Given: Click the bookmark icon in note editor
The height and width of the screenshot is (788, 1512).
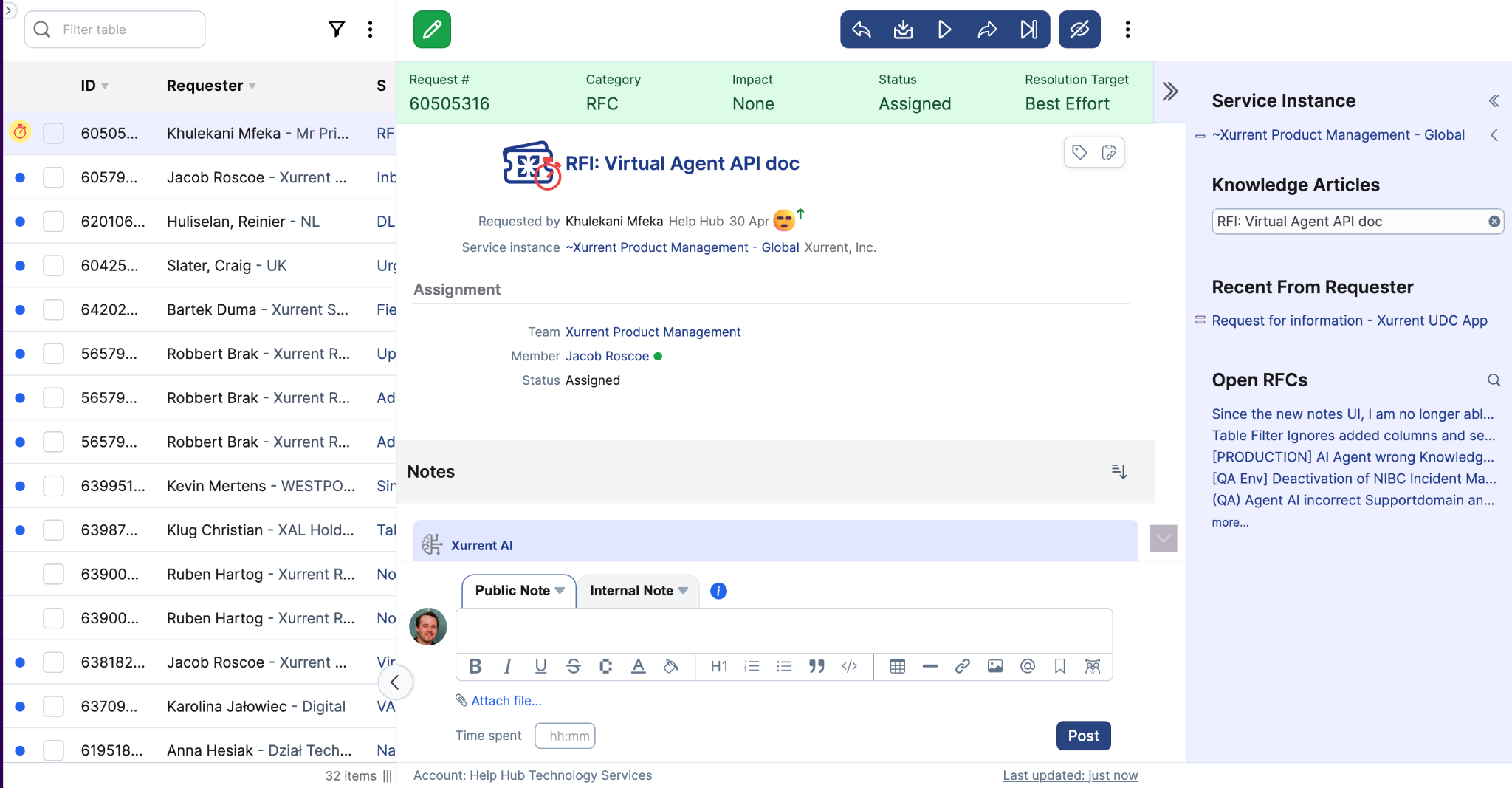Looking at the screenshot, I should (x=1060, y=666).
